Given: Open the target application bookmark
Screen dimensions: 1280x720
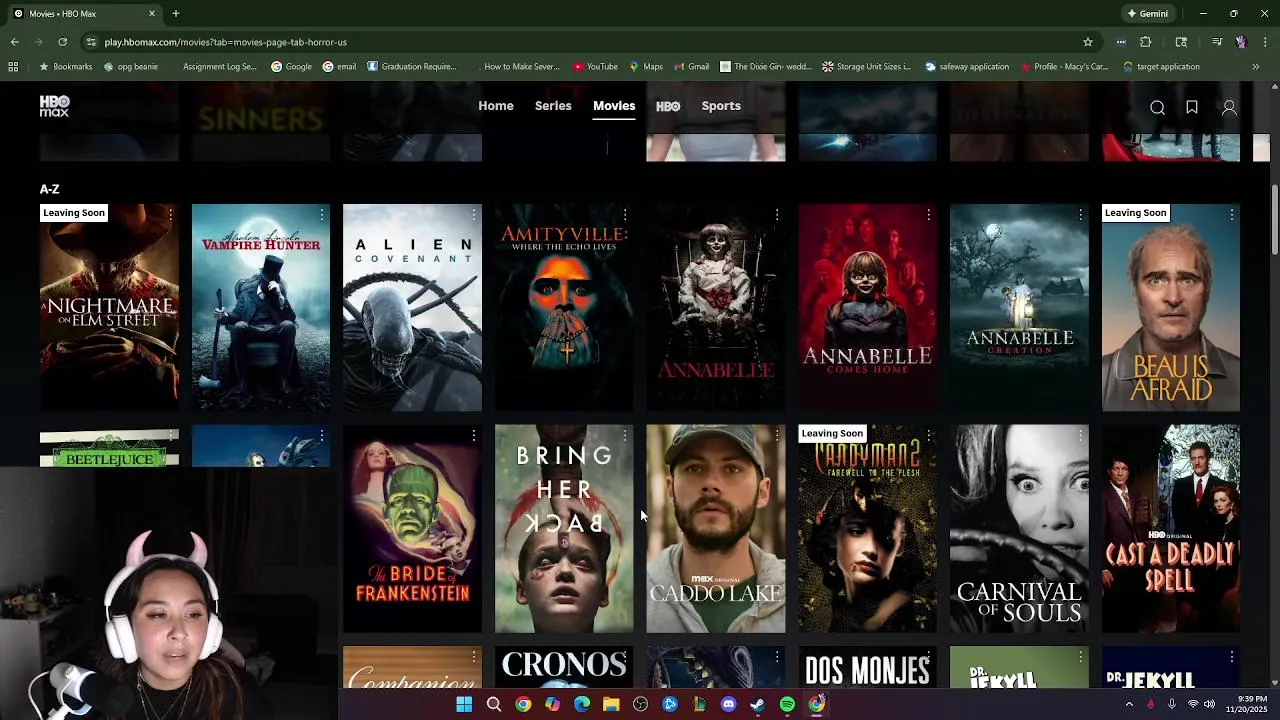Looking at the screenshot, I should pos(1161,67).
